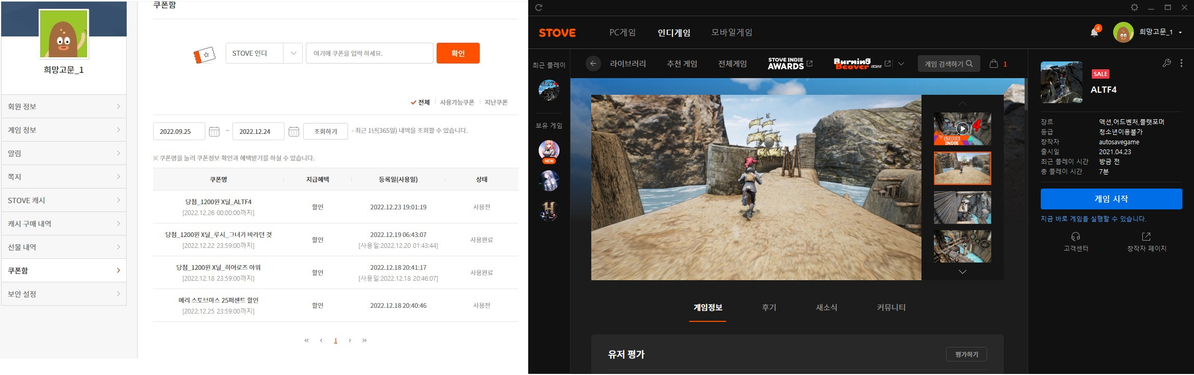Click the 게임 검색하기 search box
This screenshot has height=375, width=1194.
pos(948,64)
